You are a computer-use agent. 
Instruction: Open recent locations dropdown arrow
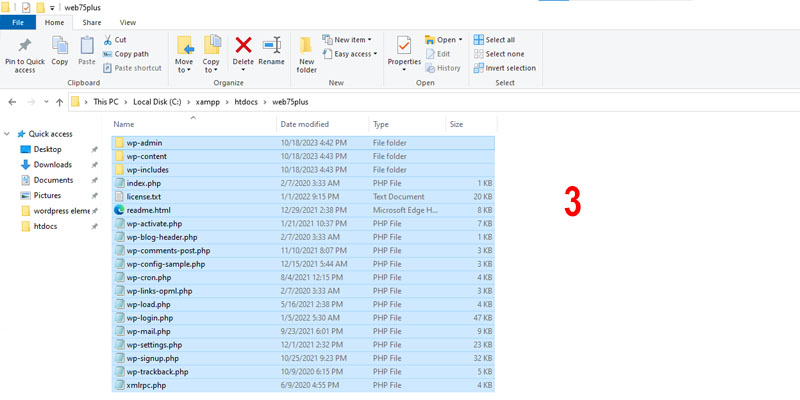(x=46, y=102)
